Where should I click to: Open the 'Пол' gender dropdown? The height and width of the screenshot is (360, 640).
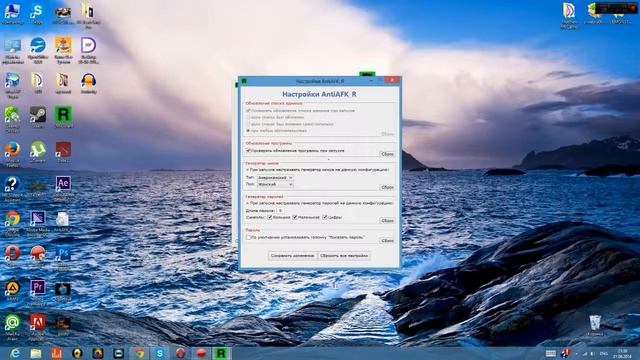[x=275, y=184]
